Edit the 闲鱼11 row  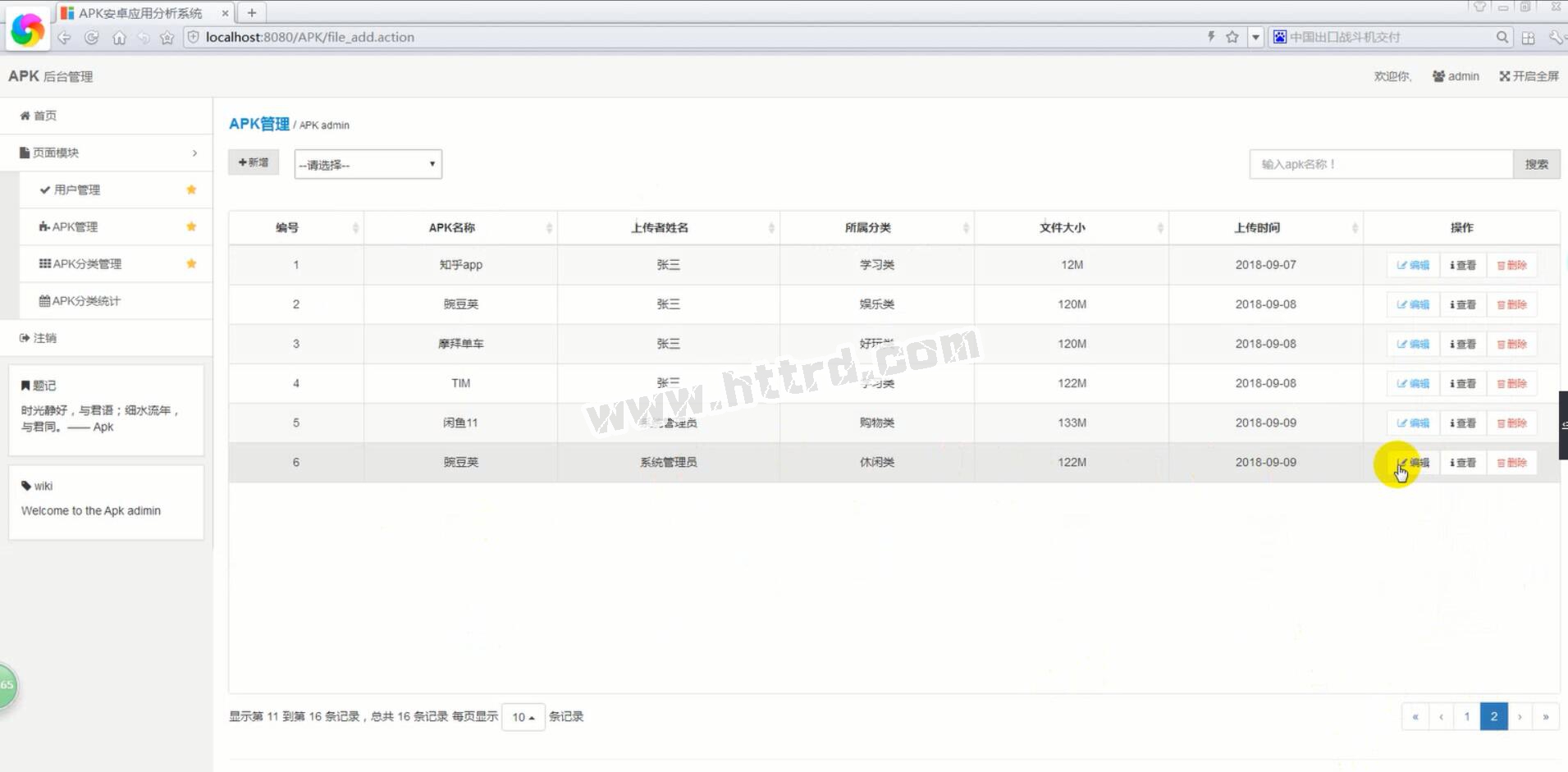[x=1413, y=423]
